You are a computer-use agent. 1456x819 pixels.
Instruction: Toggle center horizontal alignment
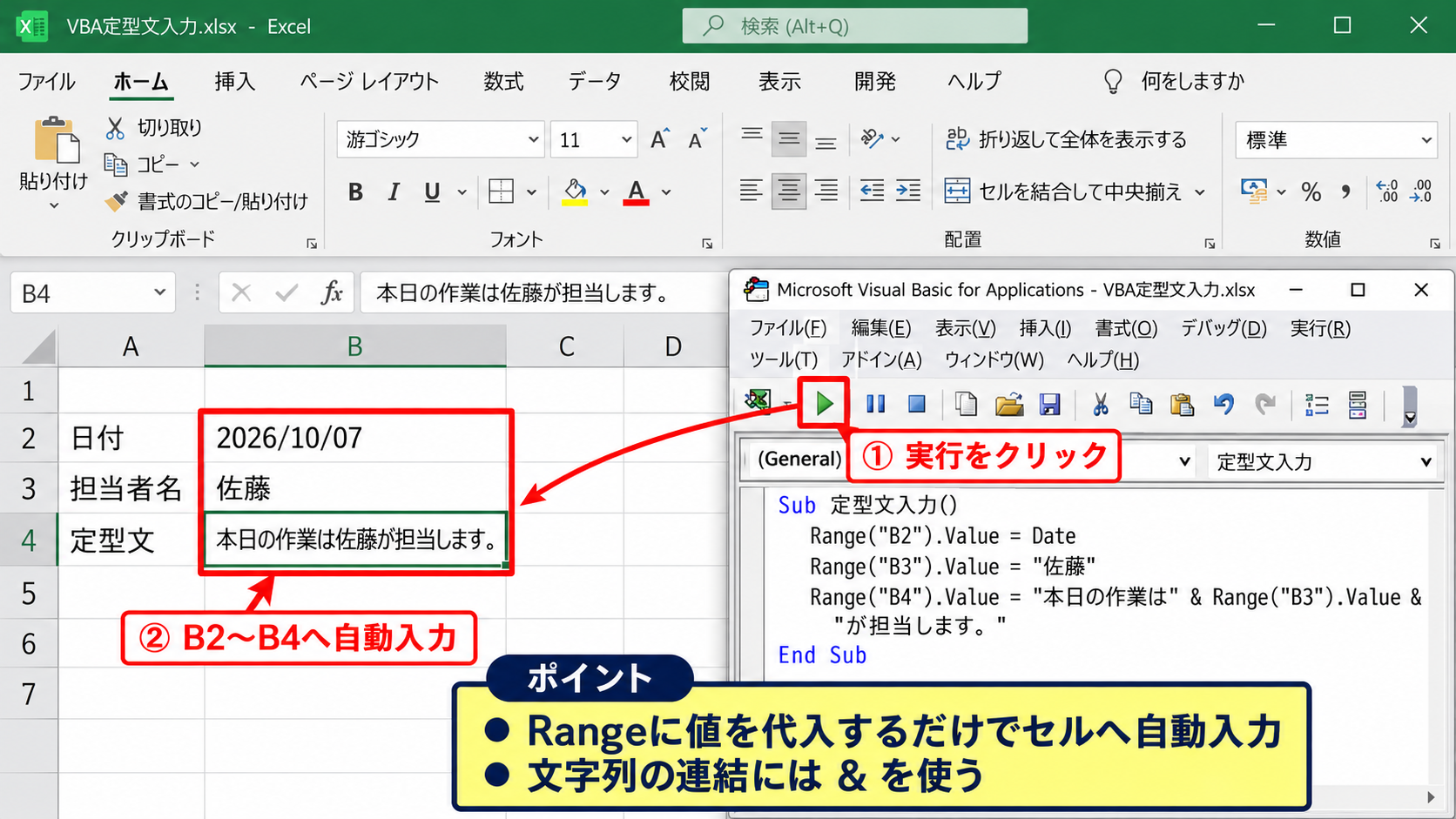789,191
